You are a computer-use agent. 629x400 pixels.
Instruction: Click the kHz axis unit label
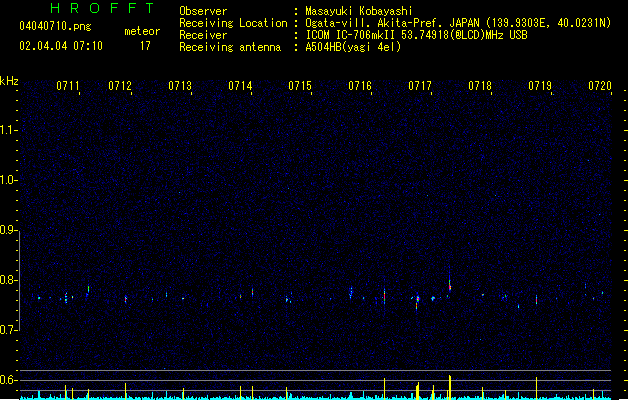click(x=9, y=81)
